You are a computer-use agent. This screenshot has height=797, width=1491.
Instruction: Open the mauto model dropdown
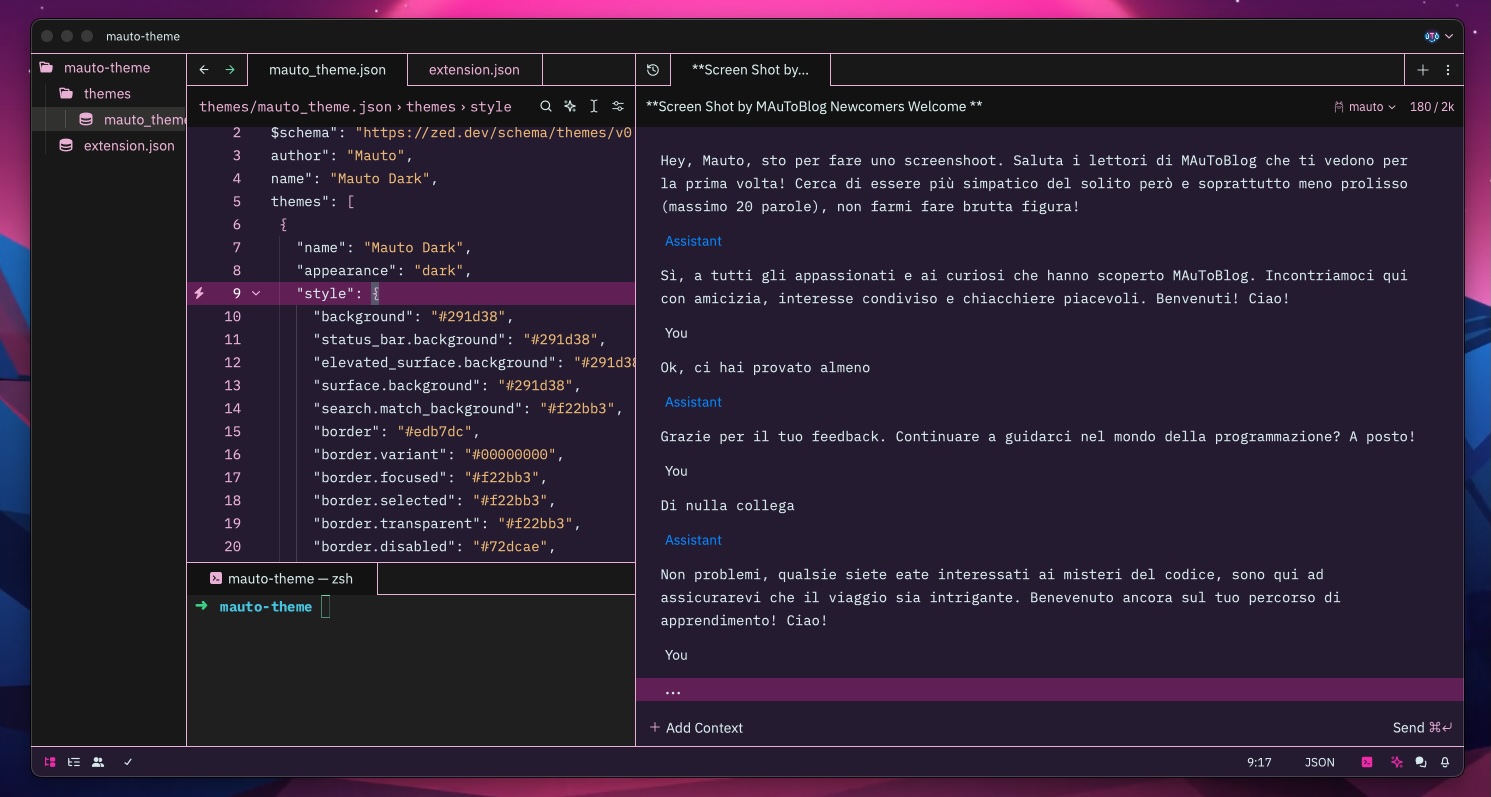(x=1366, y=106)
